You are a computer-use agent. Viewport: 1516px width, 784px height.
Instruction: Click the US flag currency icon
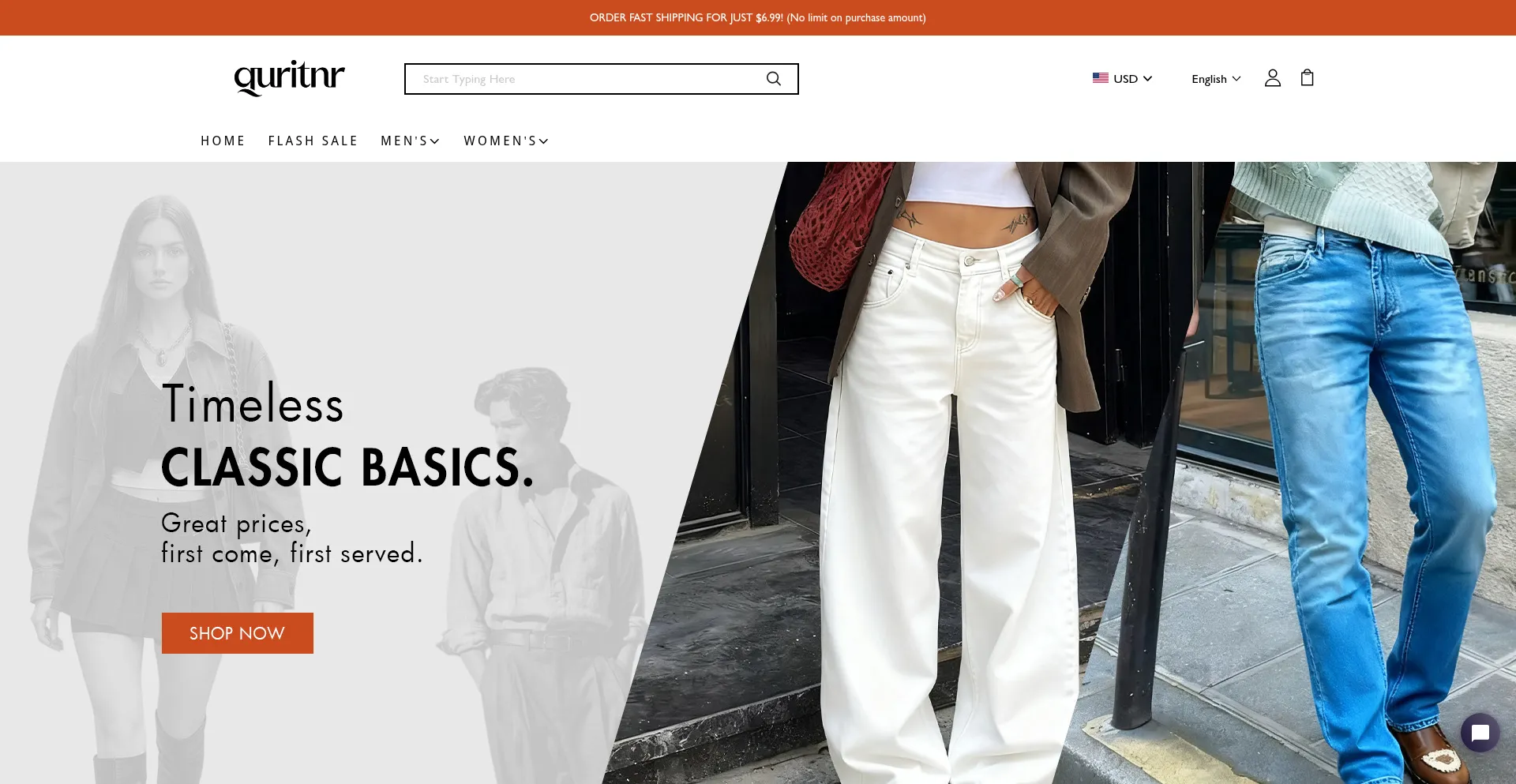tap(1100, 78)
